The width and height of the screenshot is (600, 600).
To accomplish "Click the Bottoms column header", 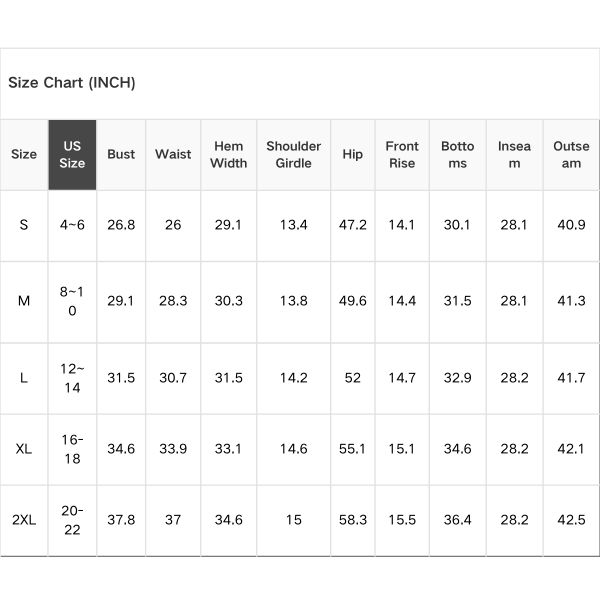I will tap(458, 155).
